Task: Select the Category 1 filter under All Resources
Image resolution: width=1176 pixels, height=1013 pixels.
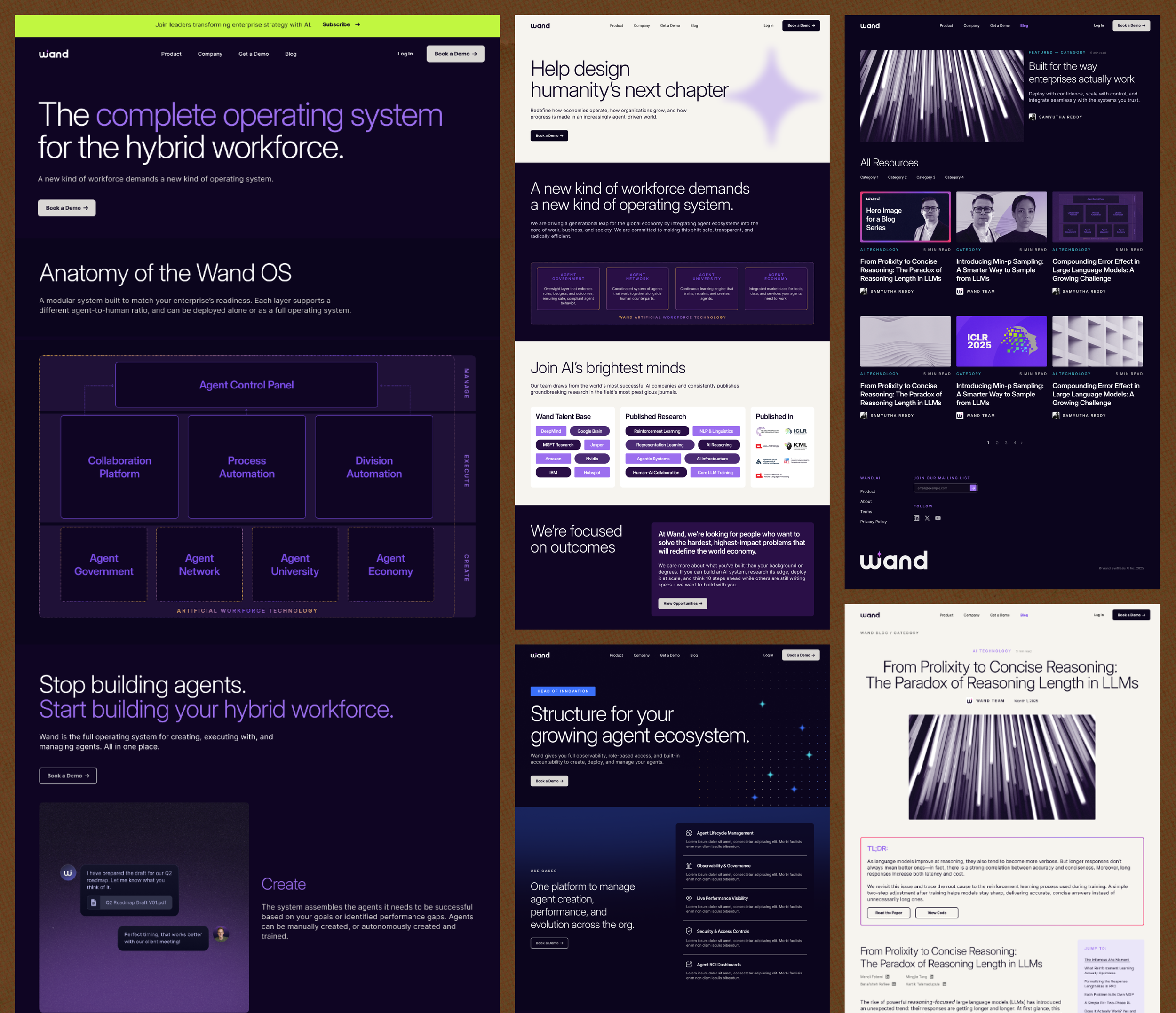Action: [869, 178]
